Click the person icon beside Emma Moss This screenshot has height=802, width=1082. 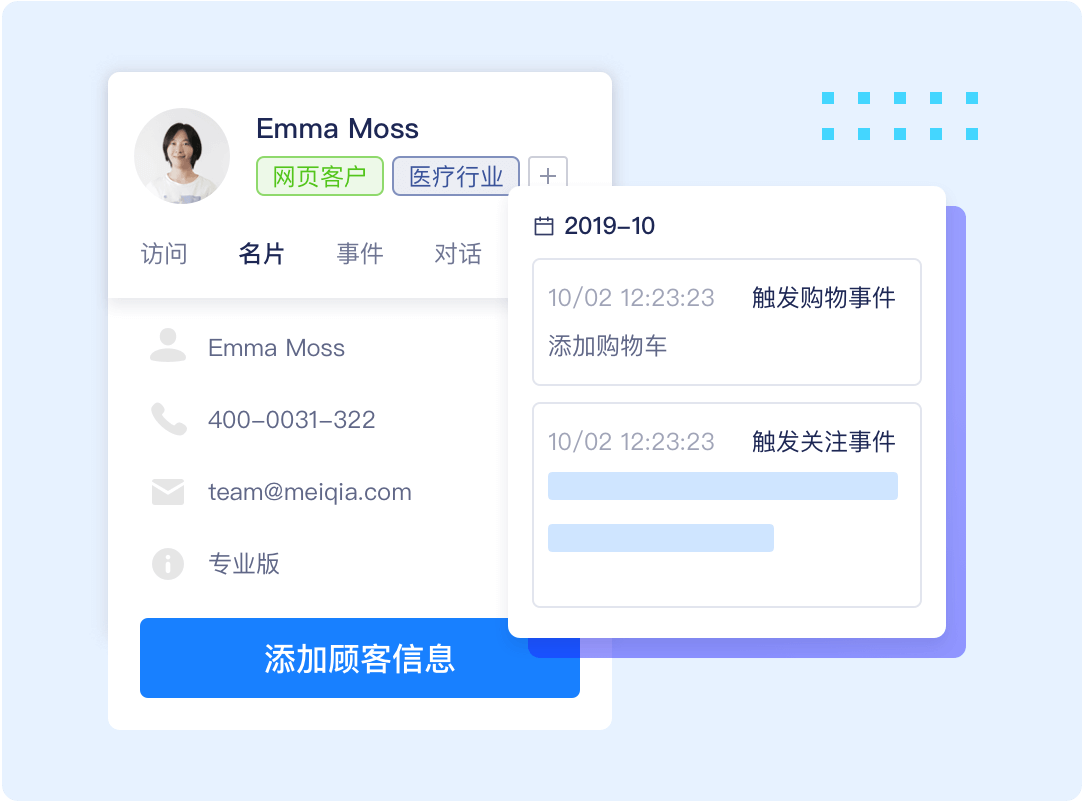click(x=170, y=348)
